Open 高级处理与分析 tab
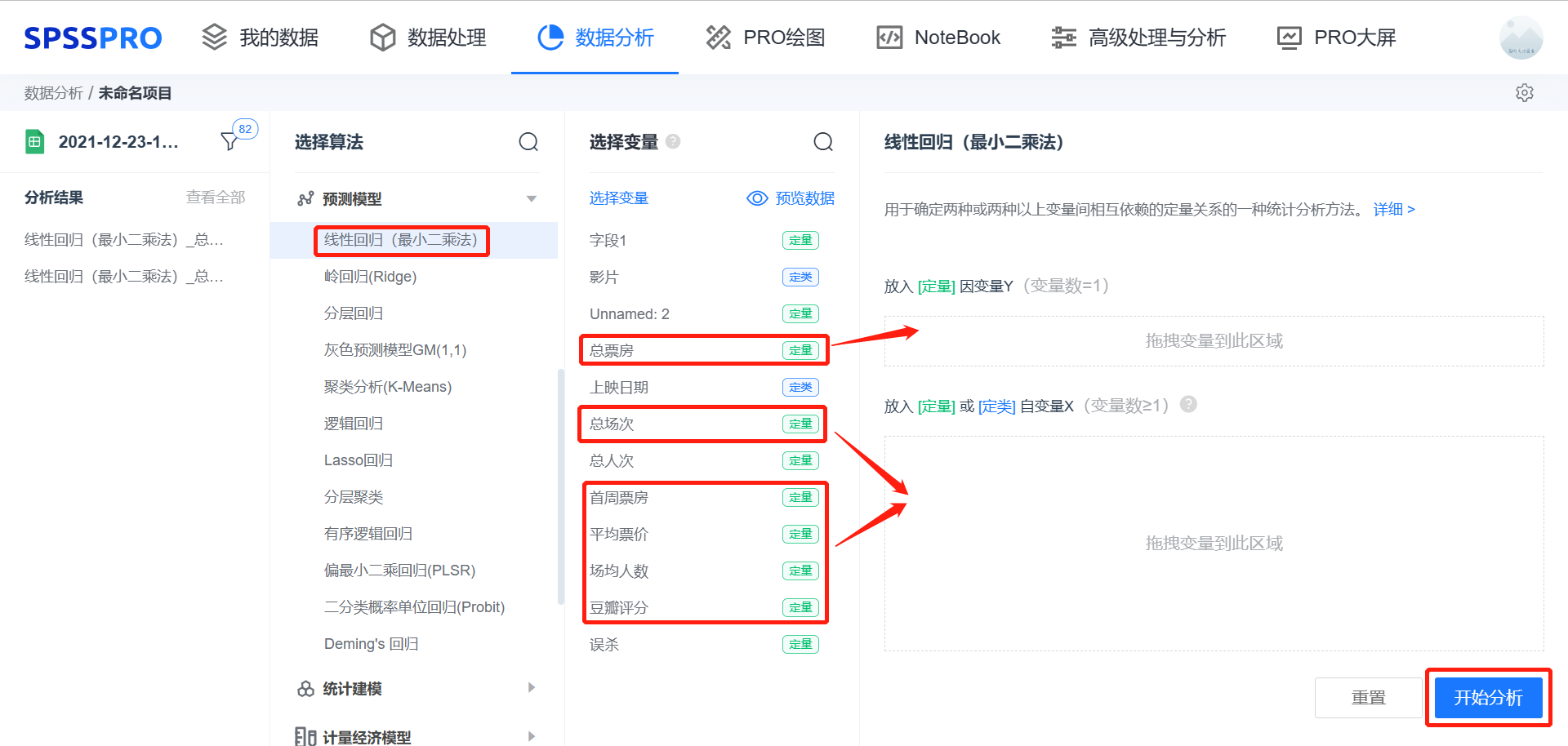The height and width of the screenshot is (746, 1568). pyautogui.click(x=1138, y=38)
